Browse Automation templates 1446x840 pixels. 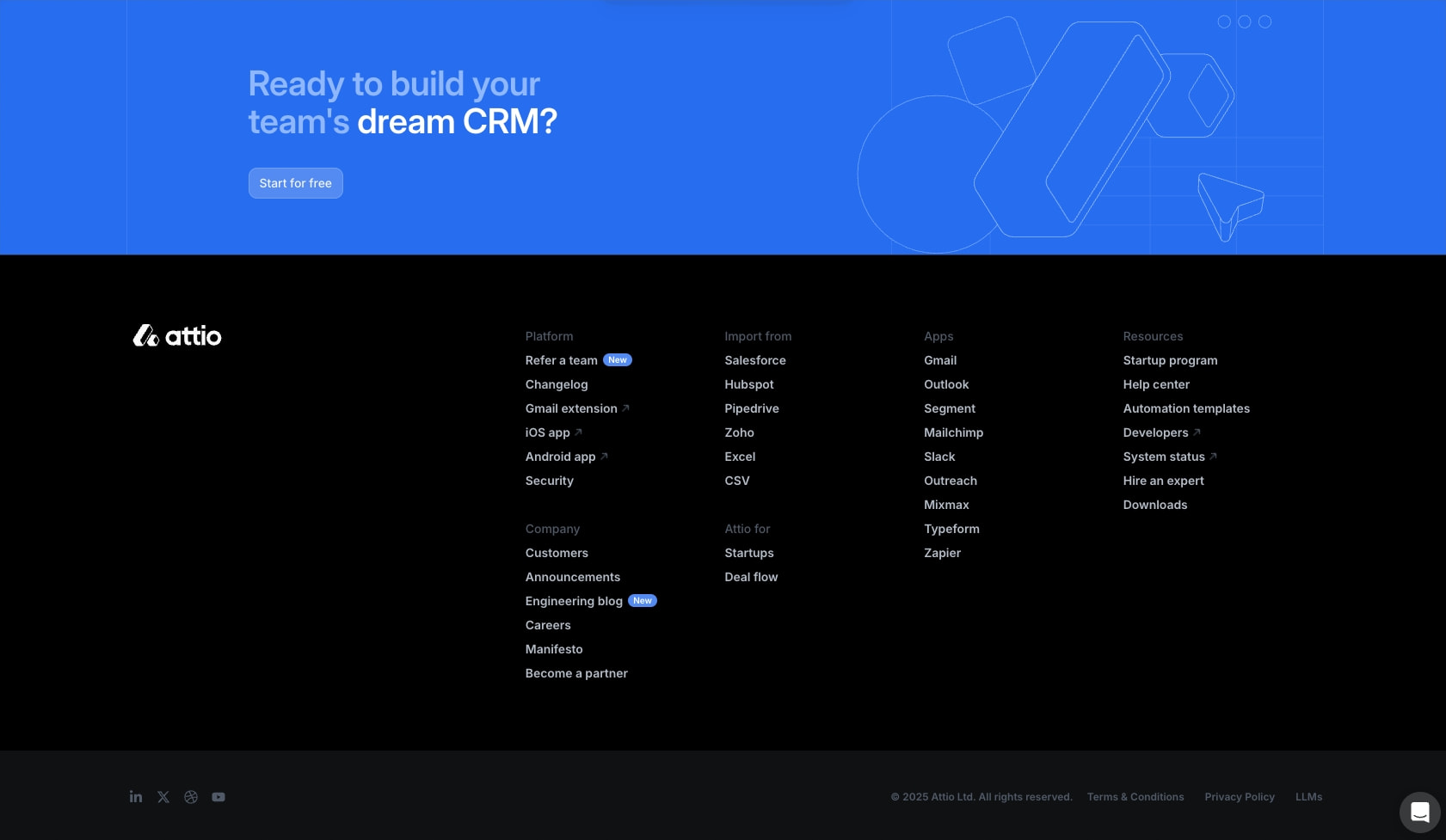[1186, 408]
